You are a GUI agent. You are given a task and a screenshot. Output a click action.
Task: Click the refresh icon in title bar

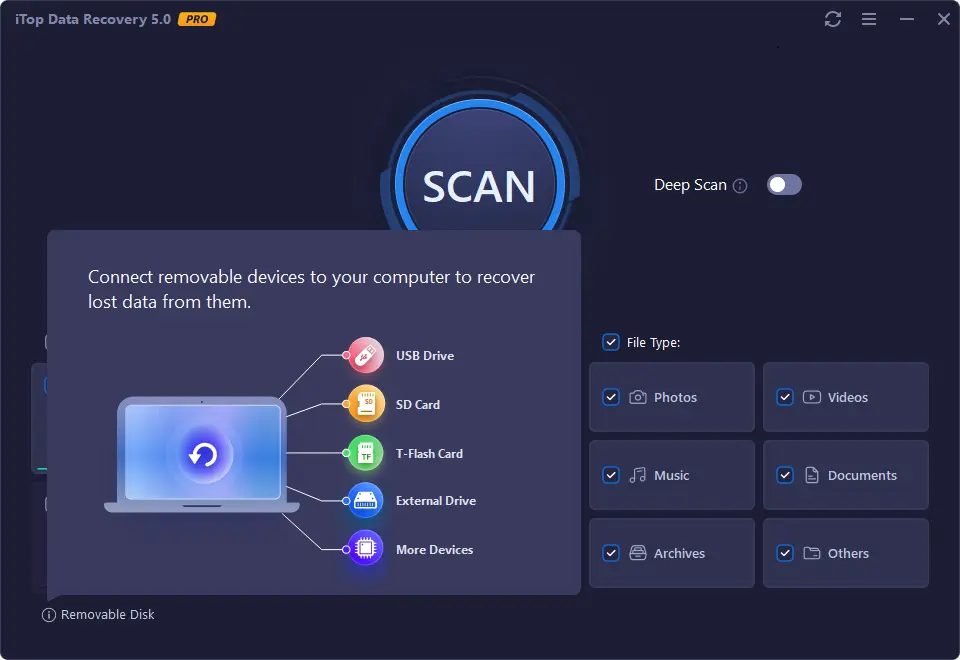pyautogui.click(x=832, y=19)
